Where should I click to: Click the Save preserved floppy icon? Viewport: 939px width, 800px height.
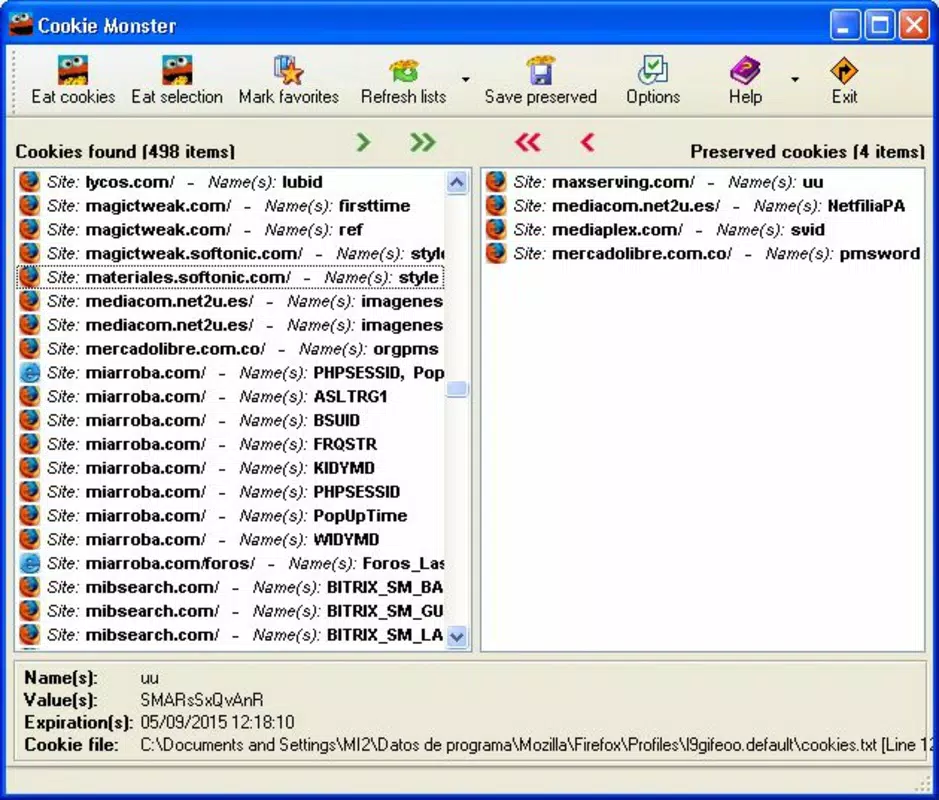541,70
